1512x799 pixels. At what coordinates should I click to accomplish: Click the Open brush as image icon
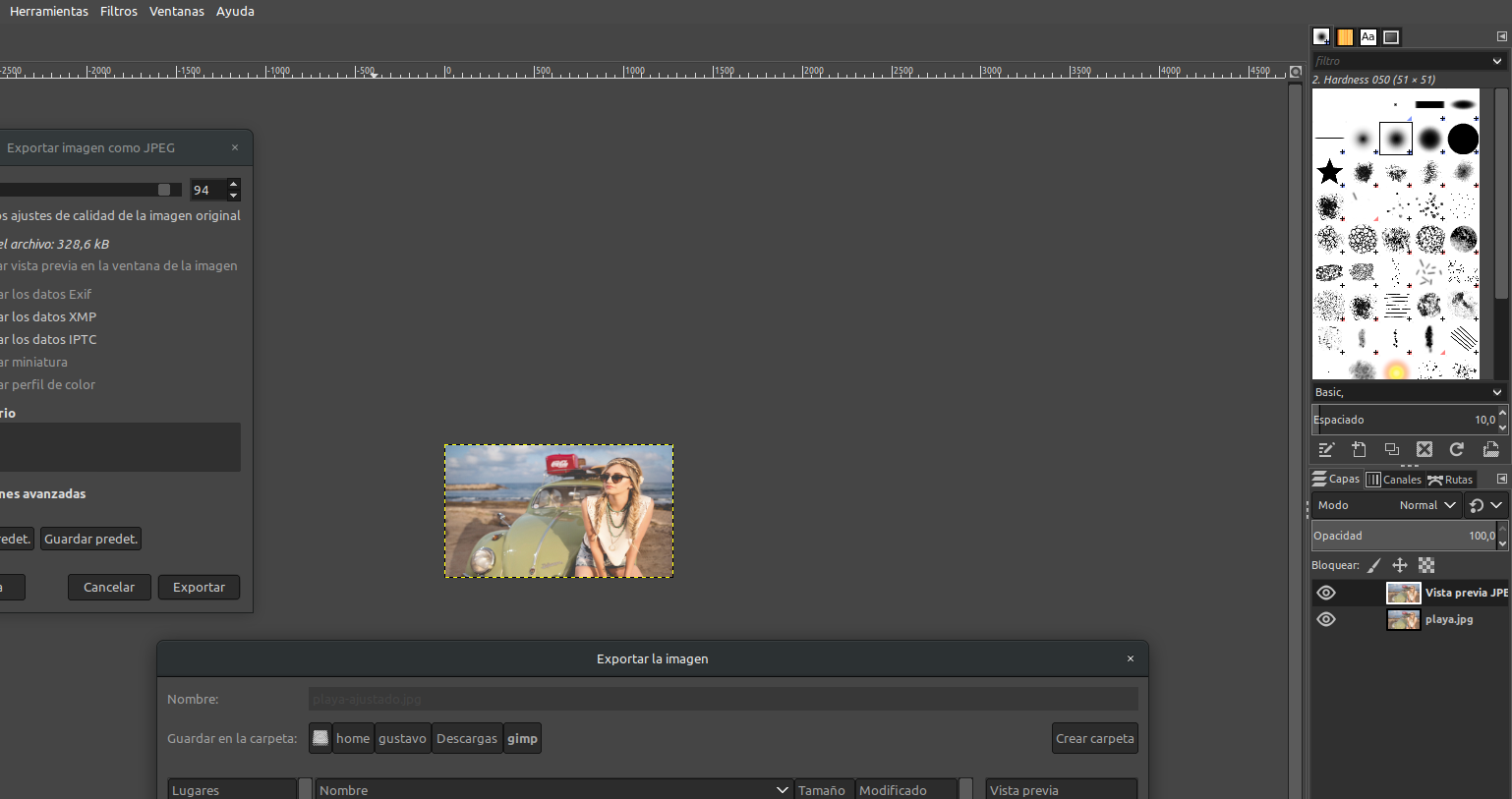pyautogui.click(x=1490, y=449)
